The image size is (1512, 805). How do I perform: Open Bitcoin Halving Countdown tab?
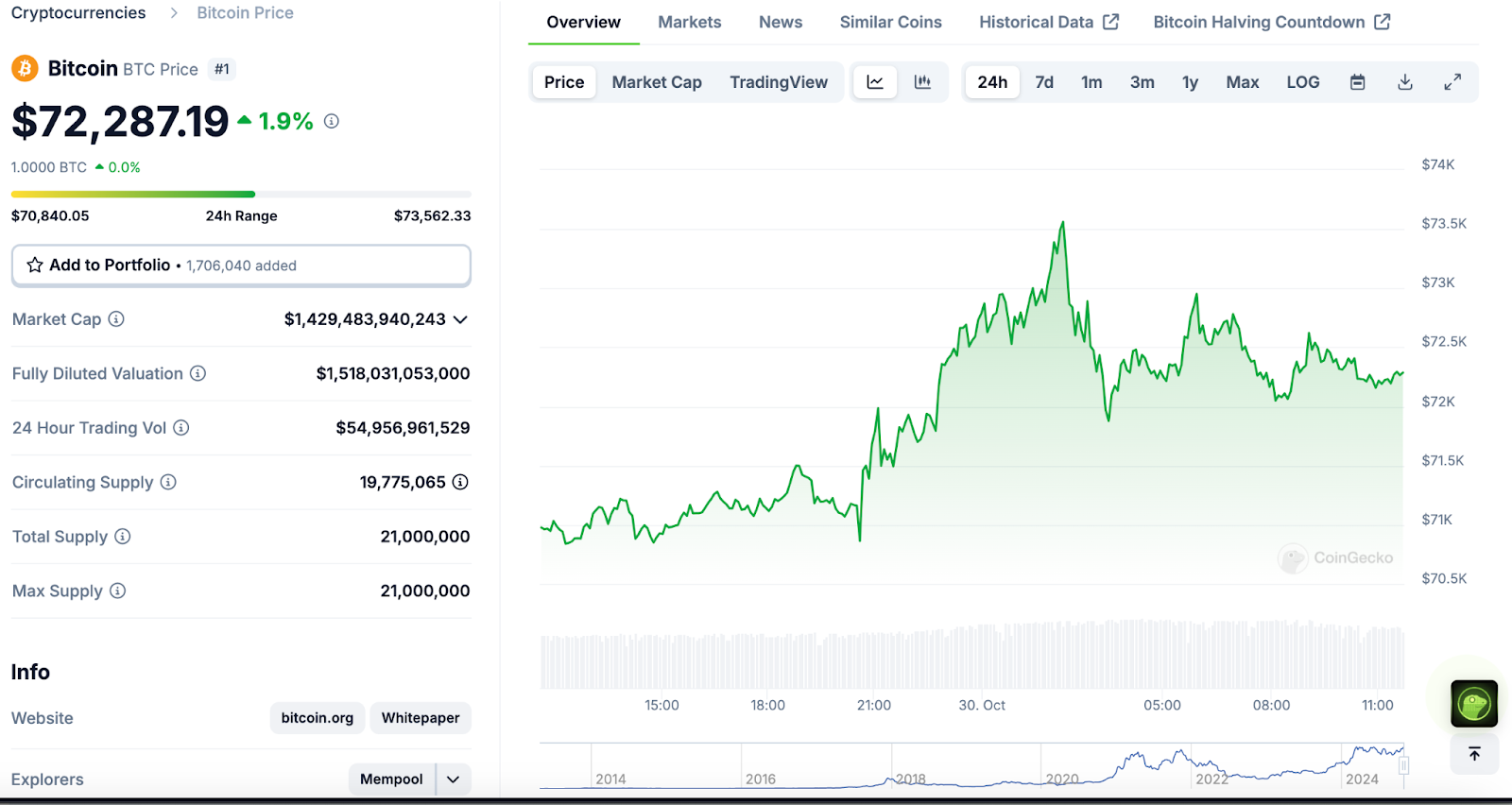point(1272,22)
